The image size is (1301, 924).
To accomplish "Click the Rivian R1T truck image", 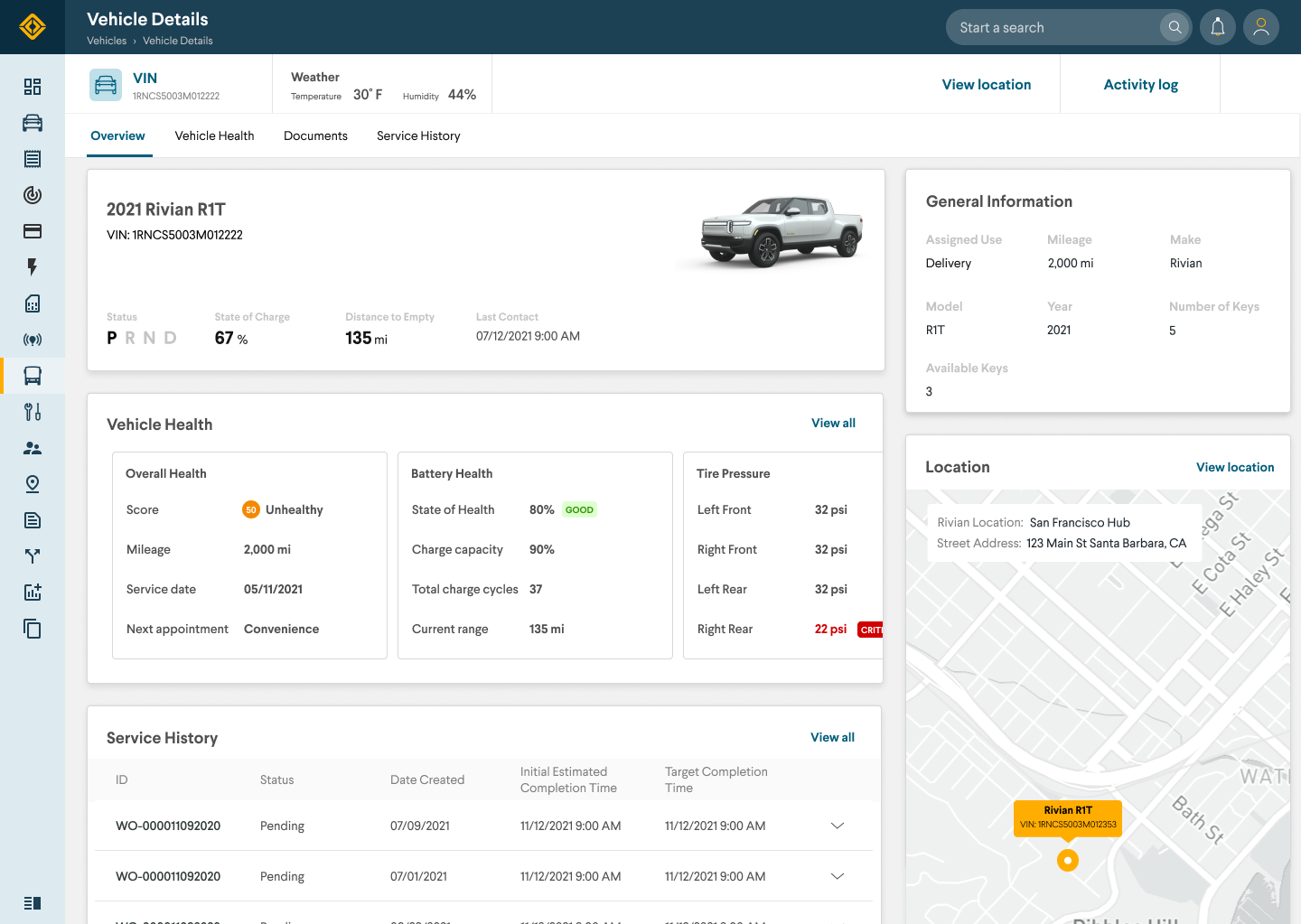I will point(782,231).
